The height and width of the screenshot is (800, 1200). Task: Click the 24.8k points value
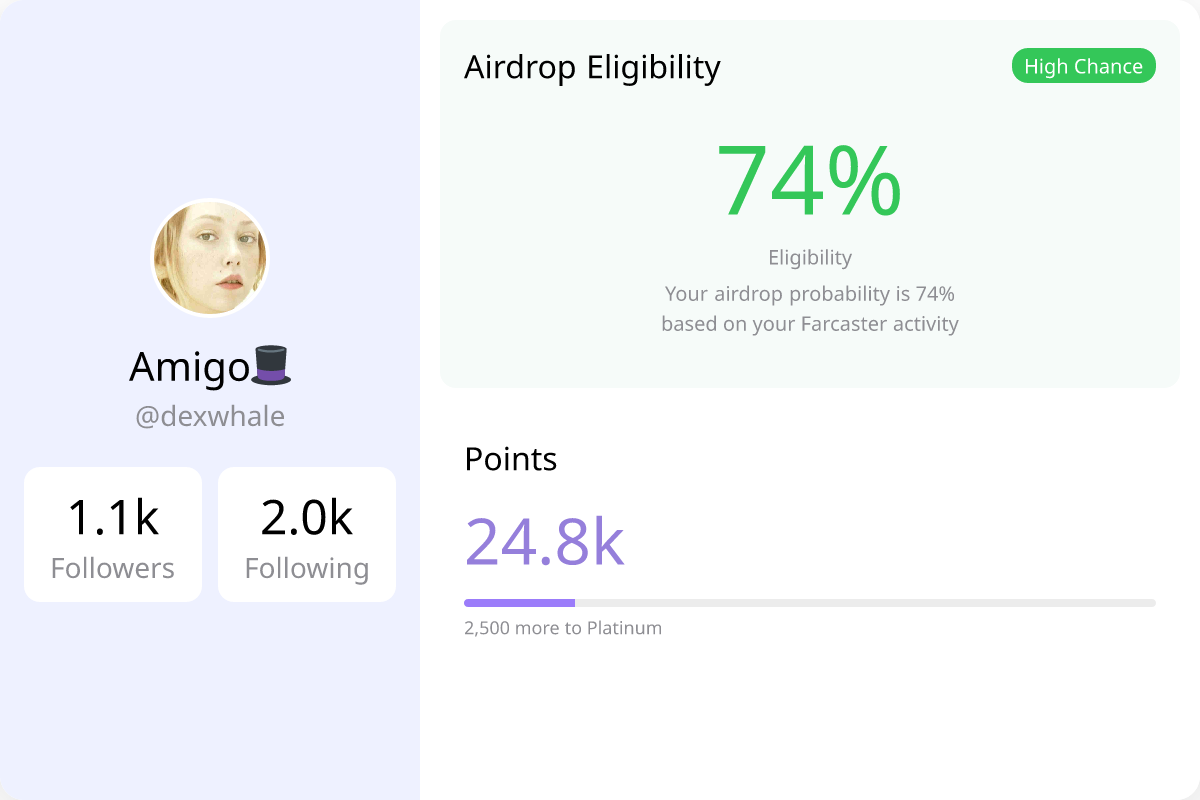545,541
